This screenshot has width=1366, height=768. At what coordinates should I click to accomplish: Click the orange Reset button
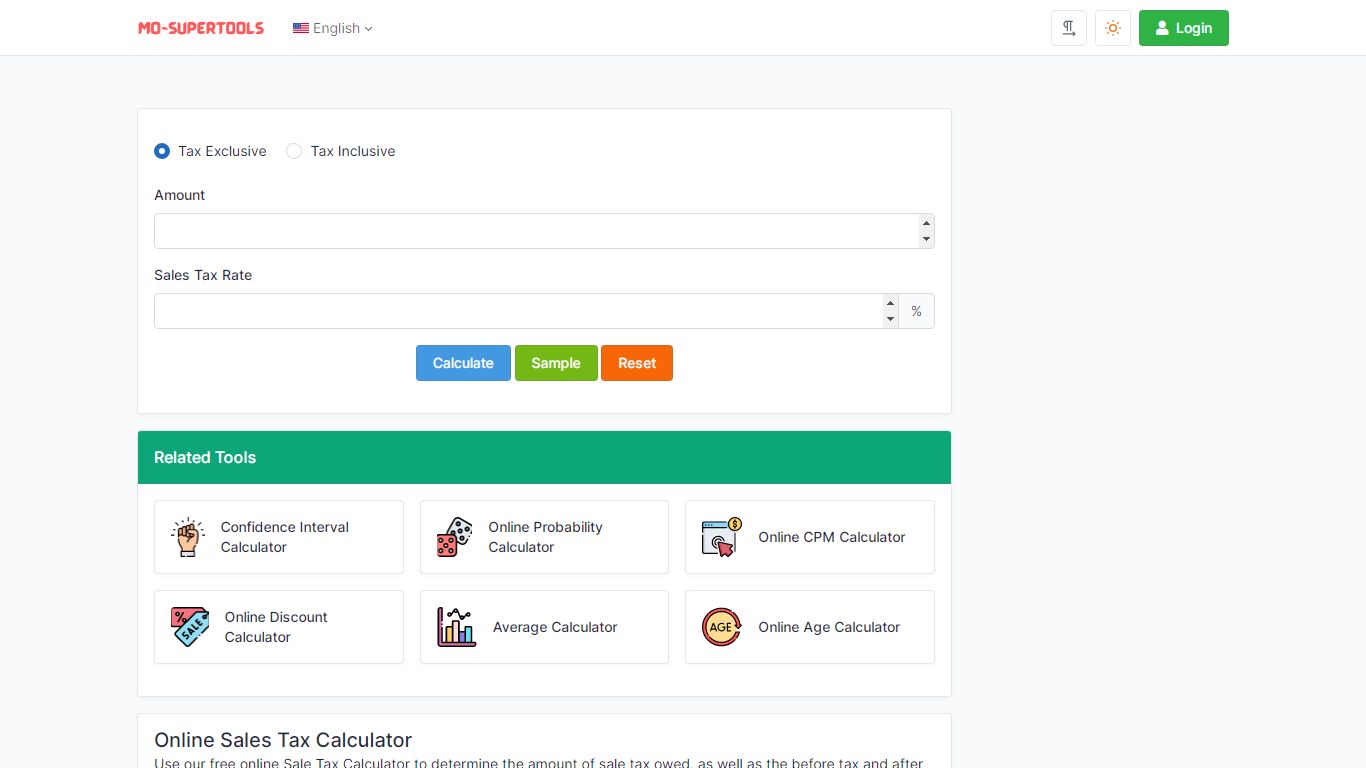(x=637, y=363)
